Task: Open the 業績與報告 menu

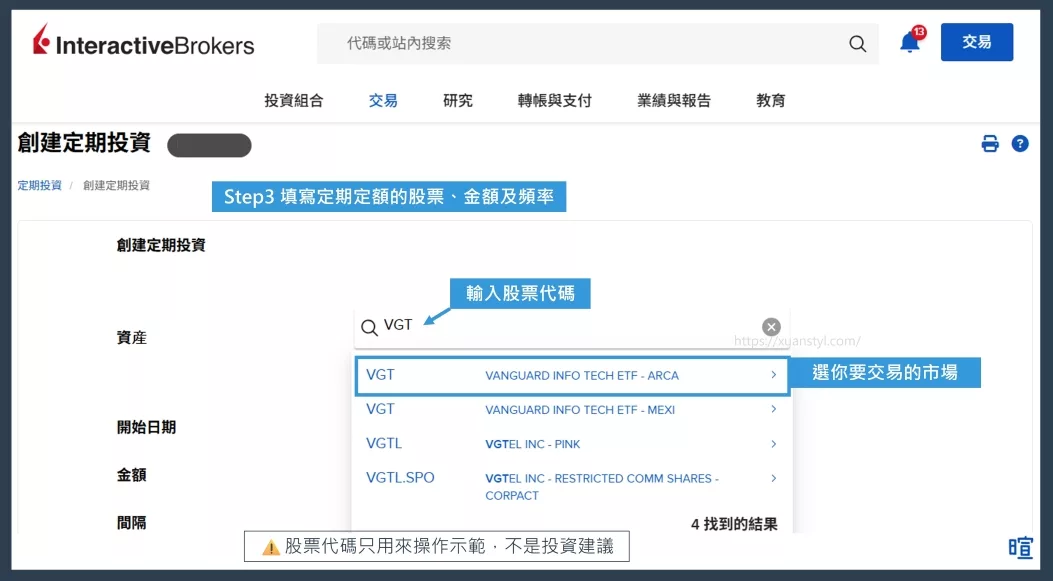Action: [x=674, y=100]
